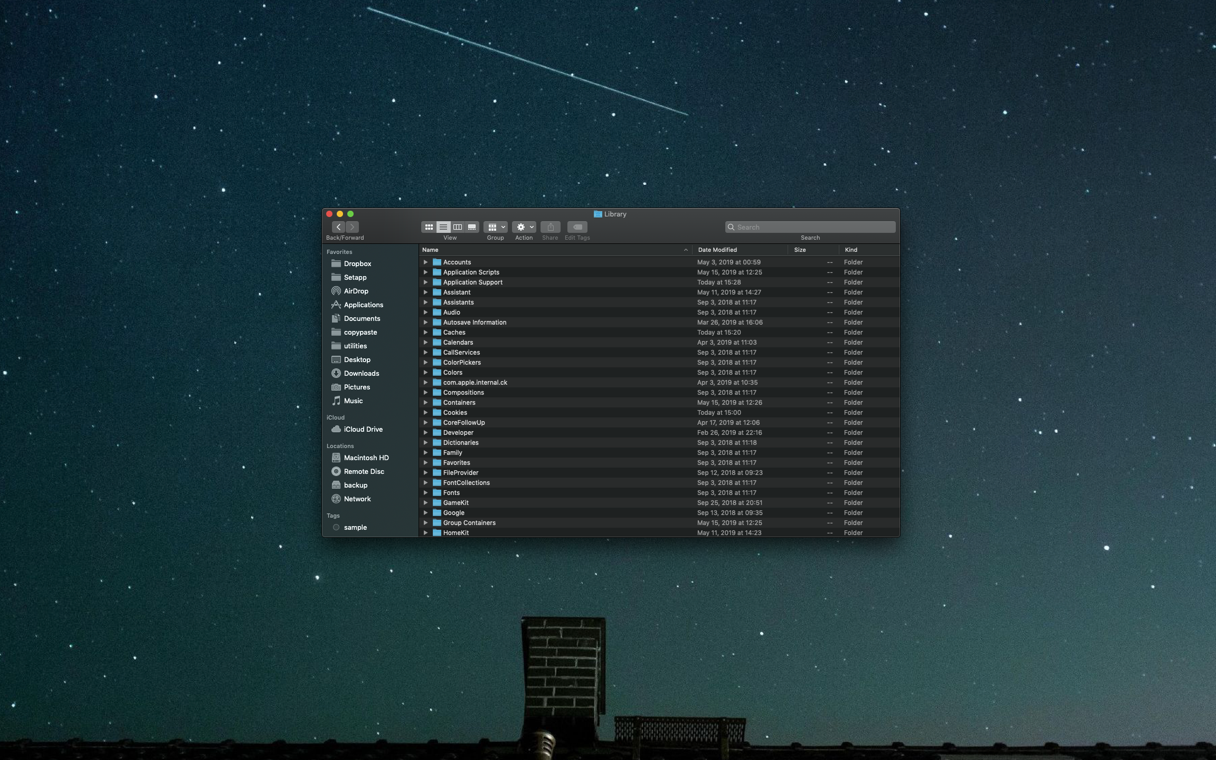Open the Dropbox folder in sidebar
The width and height of the screenshot is (1216, 760).
[x=357, y=264]
